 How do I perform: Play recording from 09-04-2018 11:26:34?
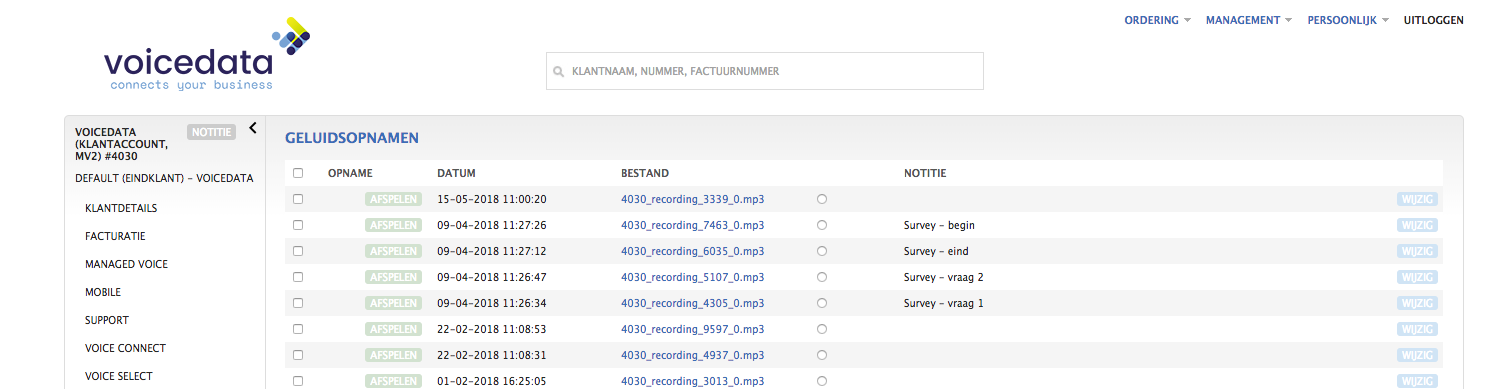(393, 303)
